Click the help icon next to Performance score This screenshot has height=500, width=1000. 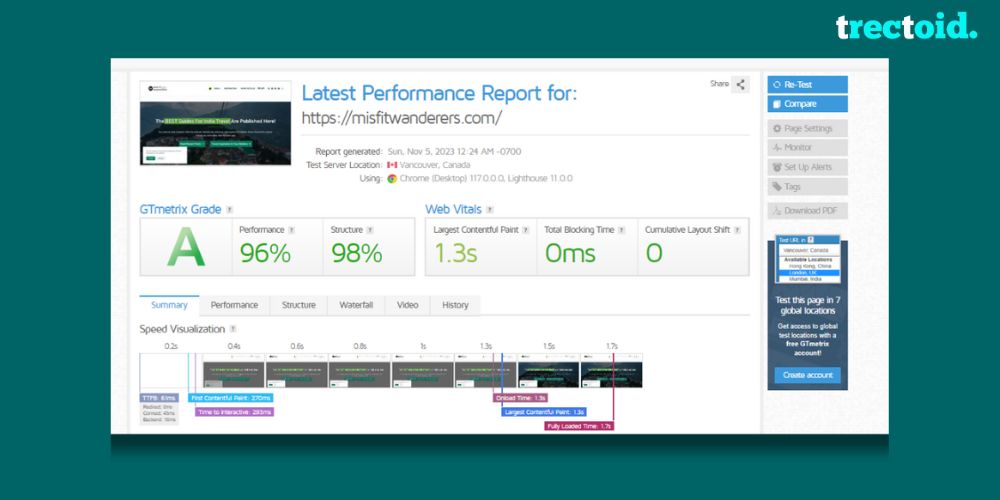point(291,230)
